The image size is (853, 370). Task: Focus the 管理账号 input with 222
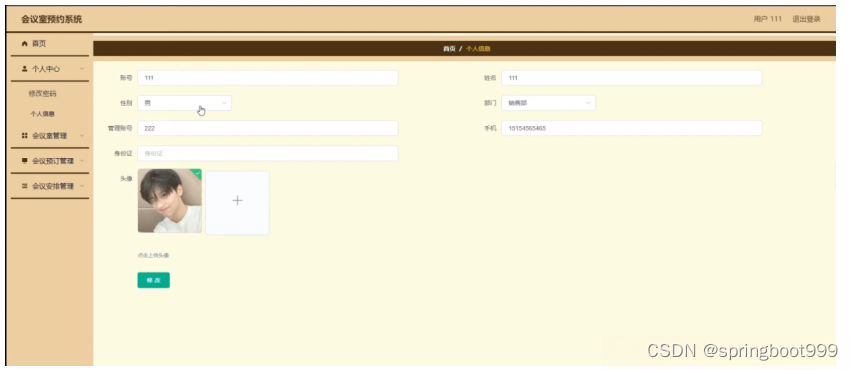coord(268,128)
